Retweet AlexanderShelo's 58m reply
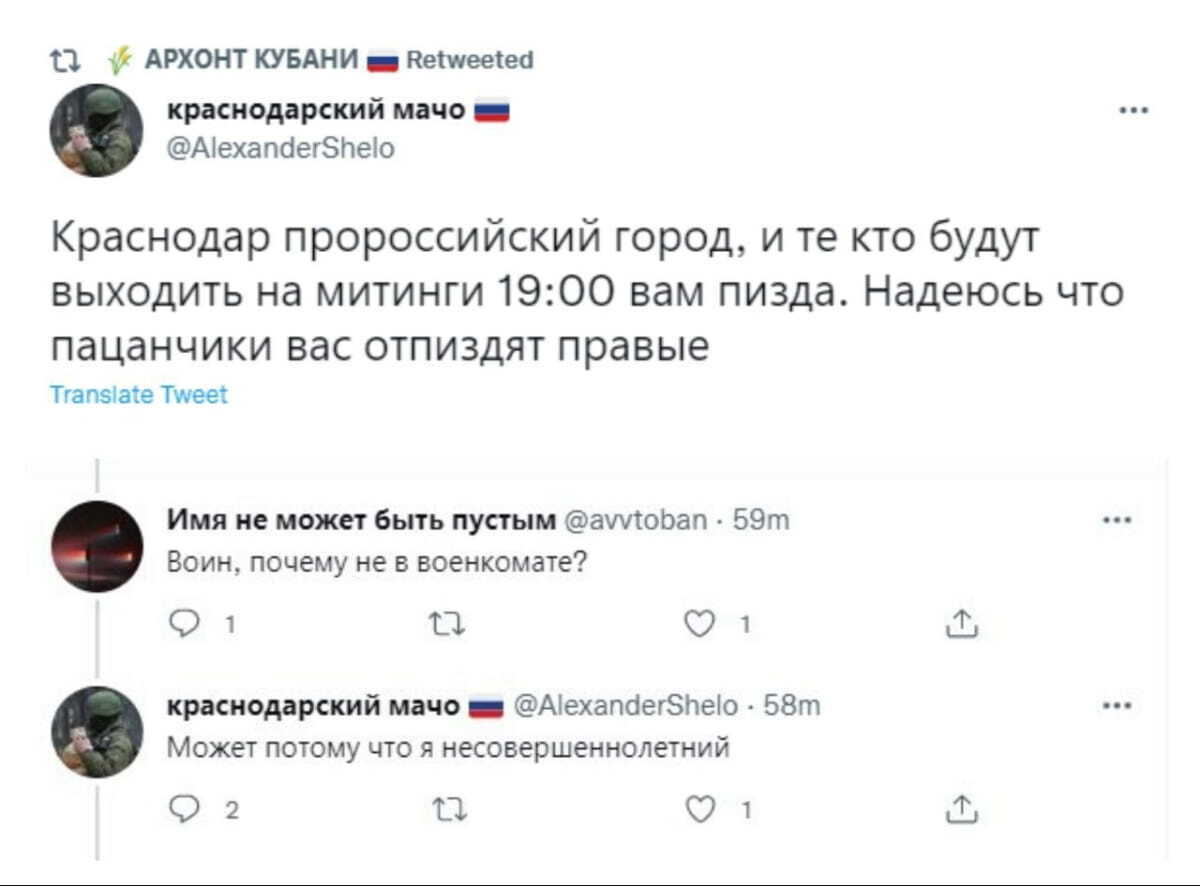This screenshot has width=1200, height=886. click(x=440, y=810)
